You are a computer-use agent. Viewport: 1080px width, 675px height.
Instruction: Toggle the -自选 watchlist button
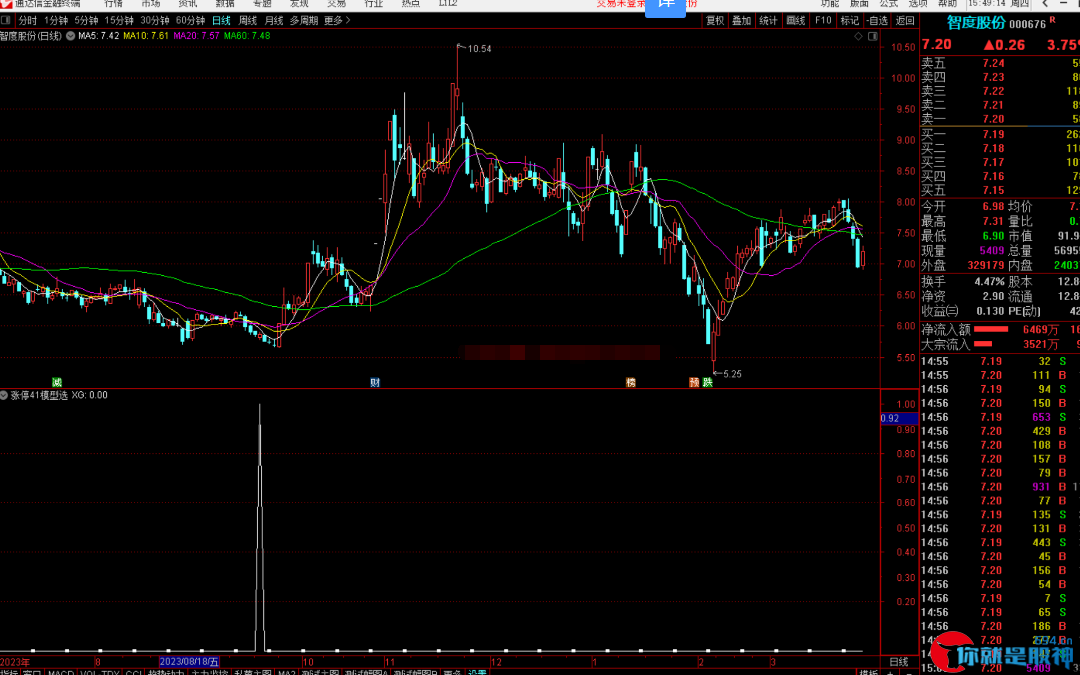pyautogui.click(x=878, y=21)
